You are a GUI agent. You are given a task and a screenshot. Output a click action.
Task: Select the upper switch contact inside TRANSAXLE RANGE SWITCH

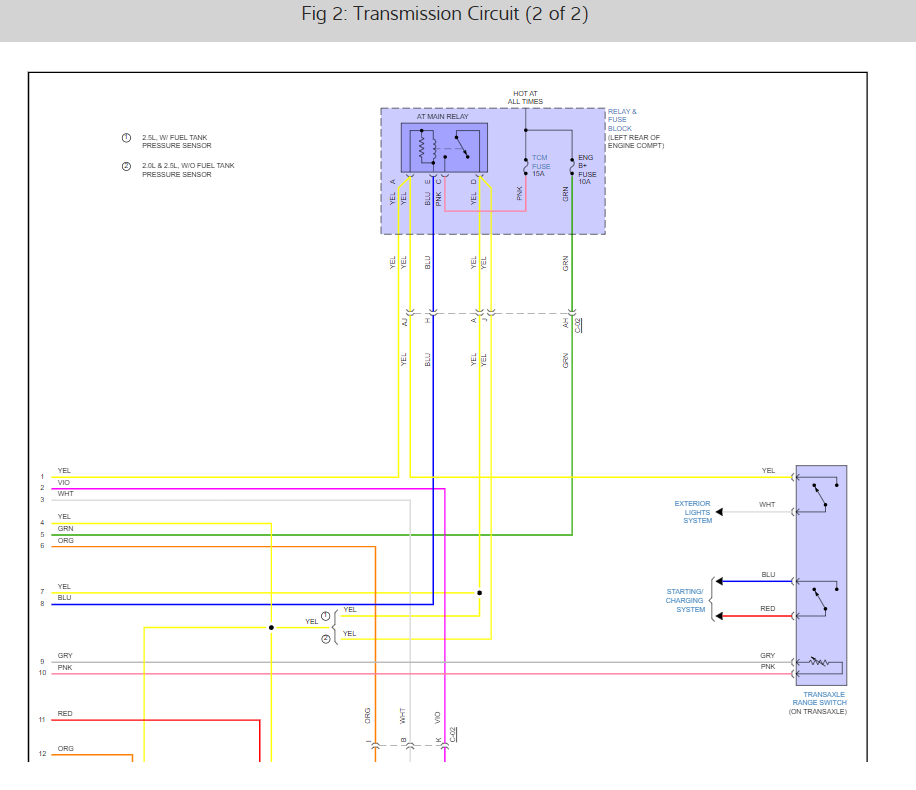(820, 494)
